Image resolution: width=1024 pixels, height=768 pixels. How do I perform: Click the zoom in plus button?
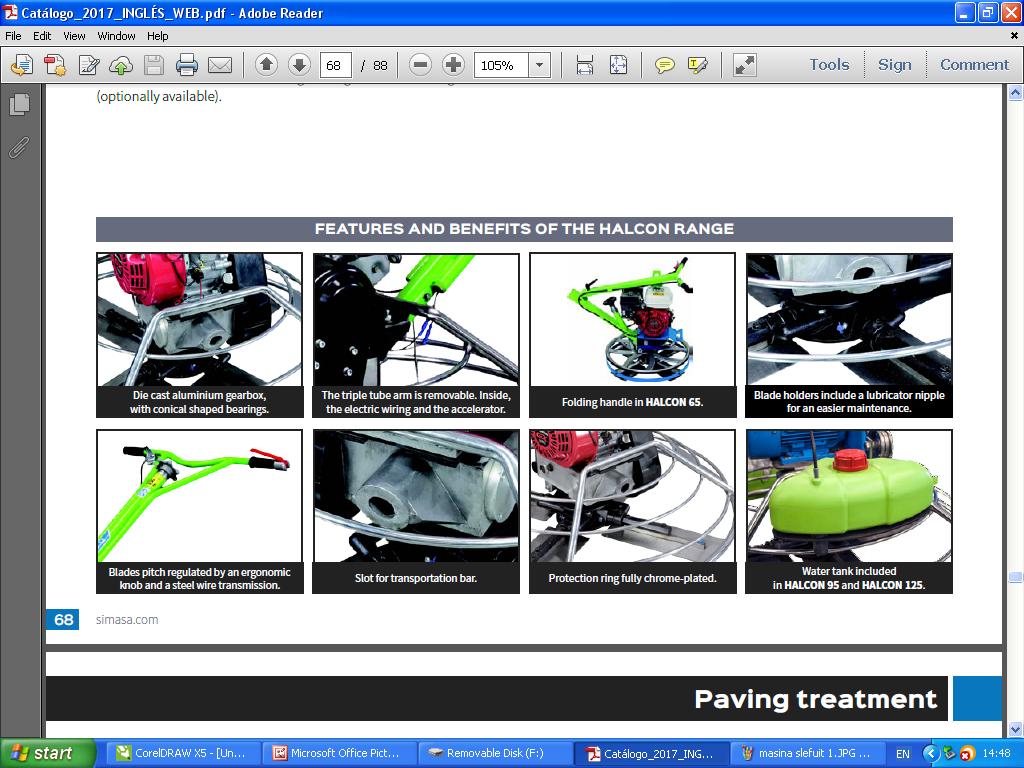(453, 65)
